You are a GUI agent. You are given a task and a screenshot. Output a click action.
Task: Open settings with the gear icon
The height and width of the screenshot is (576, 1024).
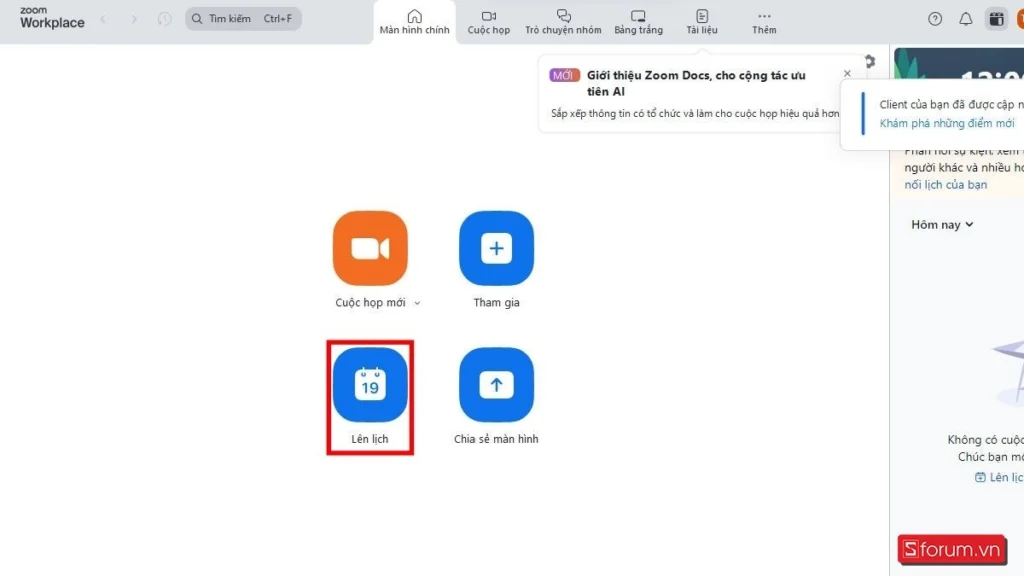869,61
